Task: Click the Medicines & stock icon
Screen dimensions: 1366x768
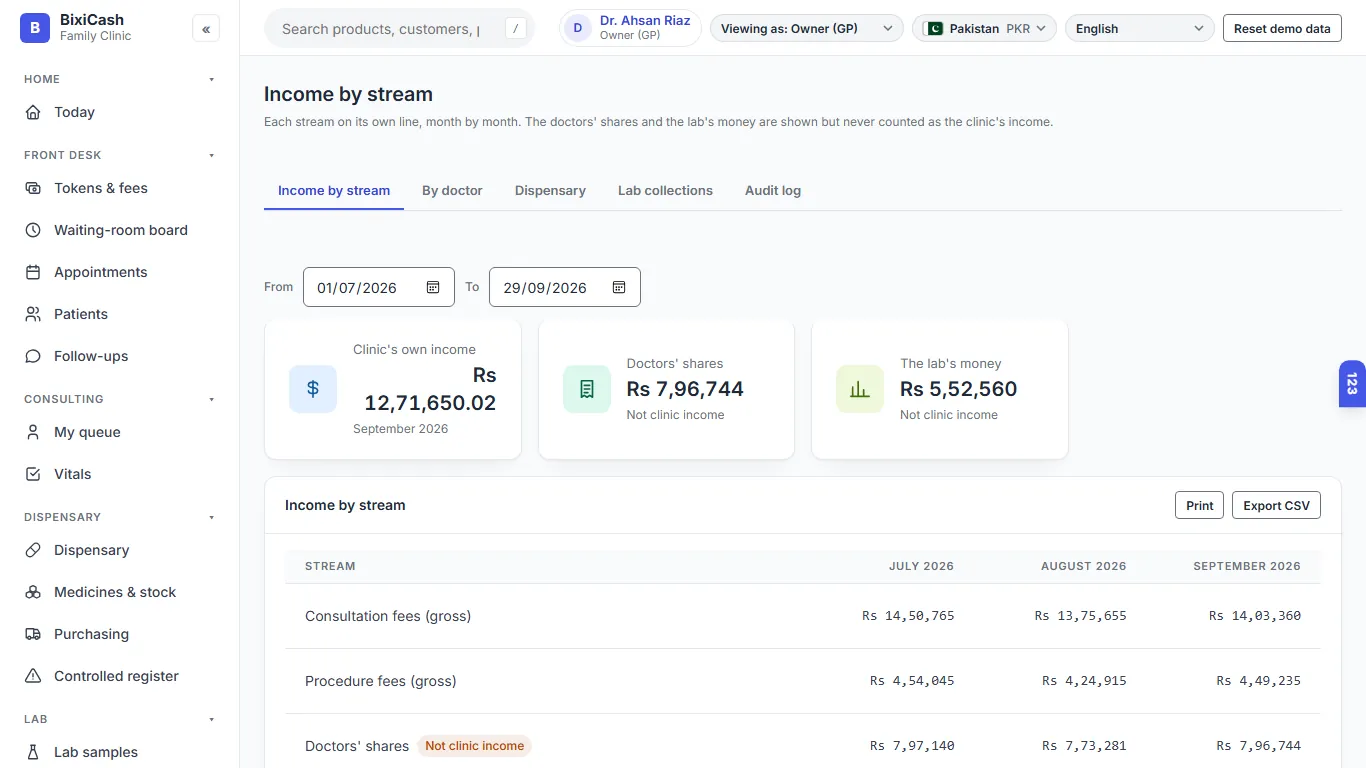Action: click(33, 592)
